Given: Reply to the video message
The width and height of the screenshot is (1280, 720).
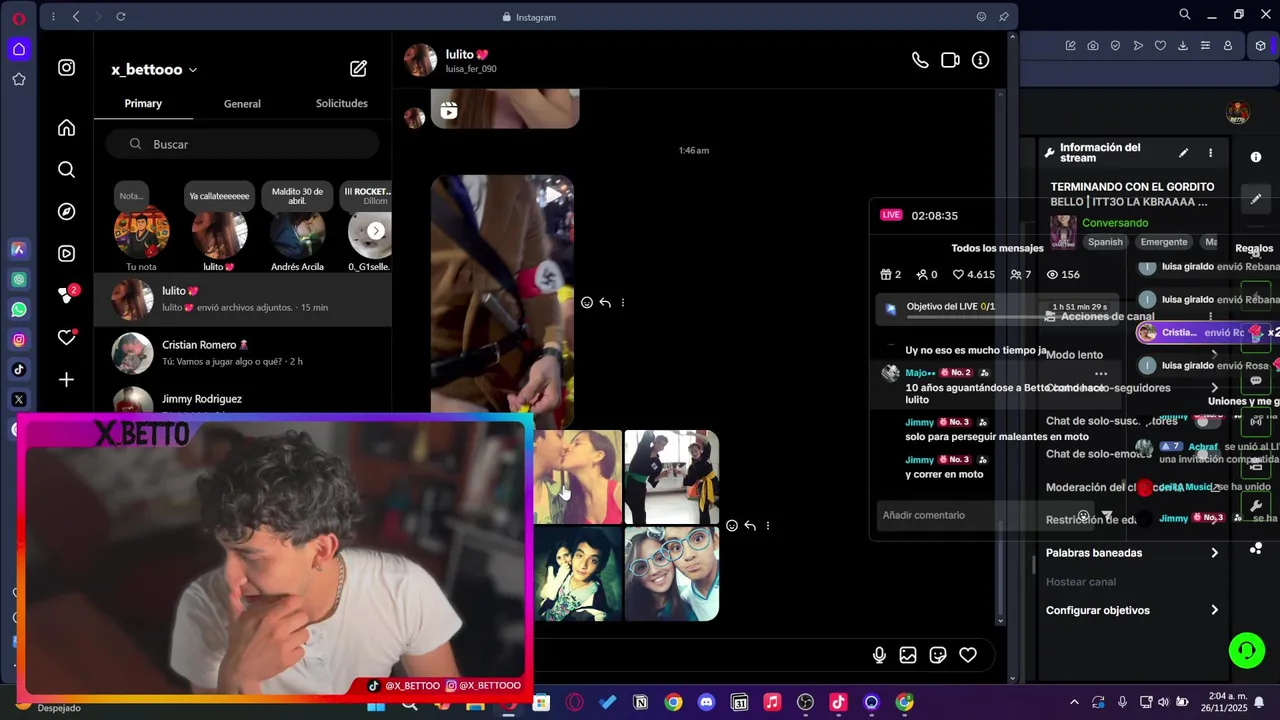Looking at the screenshot, I should [605, 302].
